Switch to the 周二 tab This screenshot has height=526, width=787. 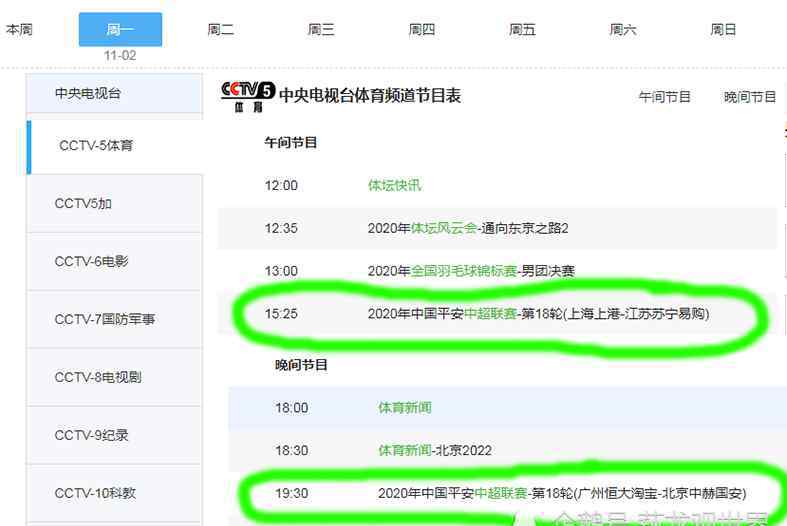pos(221,30)
